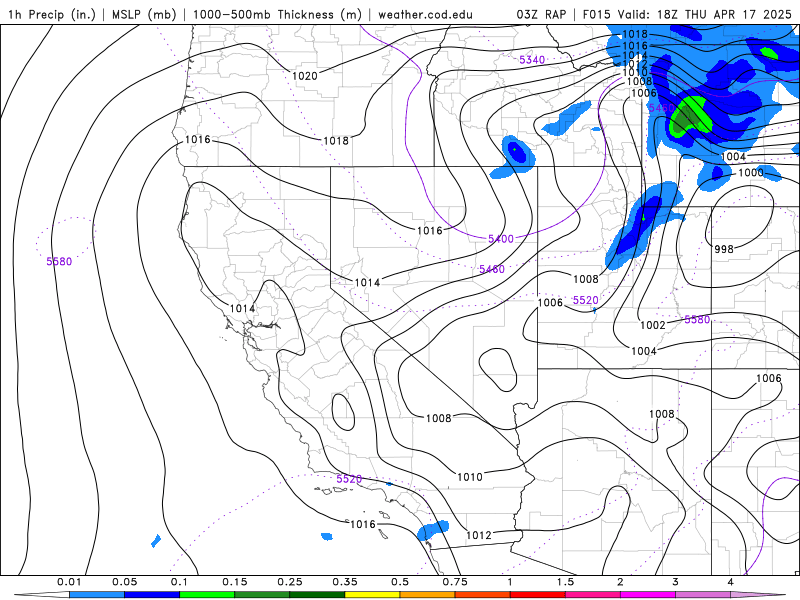Click the '03Z RAP' model run label
Image resolution: width=800 pixels, height=600 pixels.
pos(541,14)
